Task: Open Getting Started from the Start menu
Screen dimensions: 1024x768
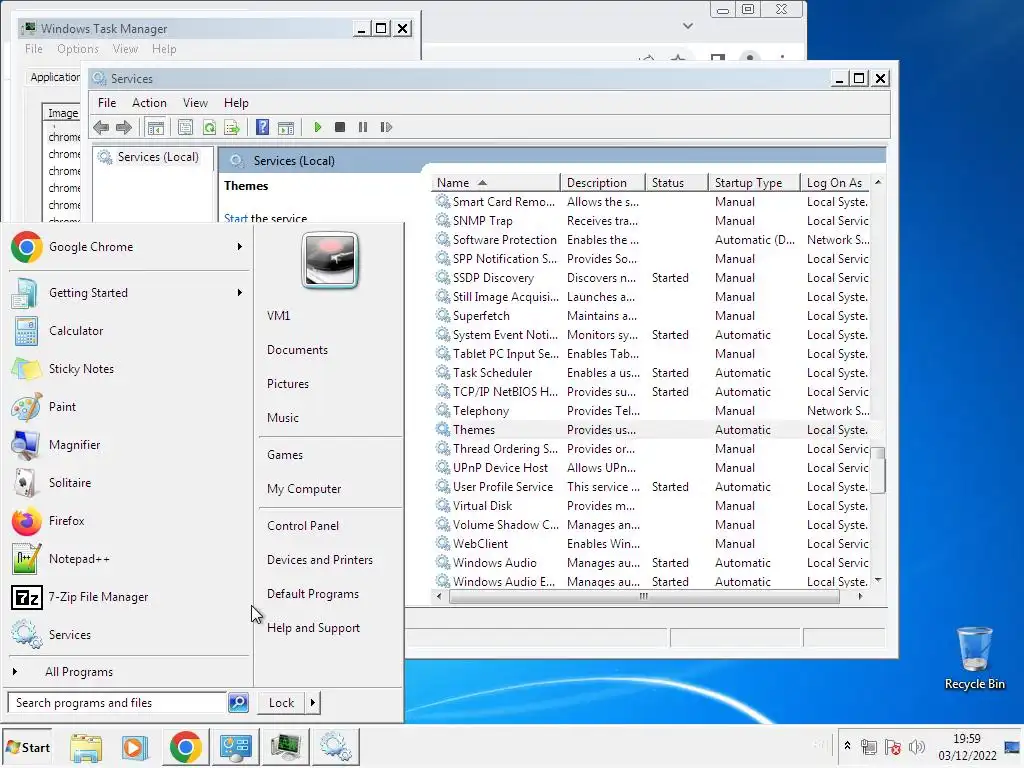Action: pyautogui.click(x=129, y=293)
